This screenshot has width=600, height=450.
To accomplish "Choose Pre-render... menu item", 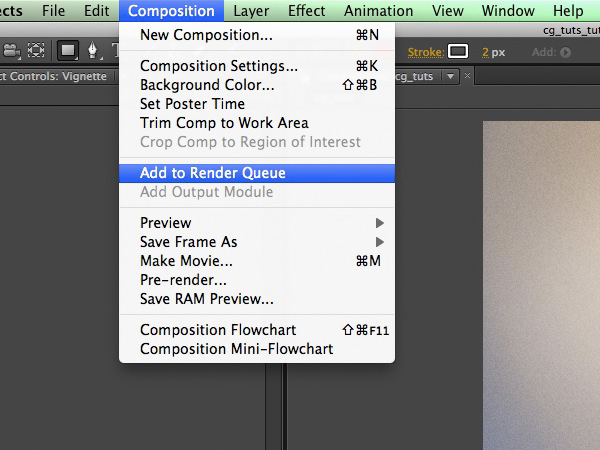I will [x=257, y=280].
